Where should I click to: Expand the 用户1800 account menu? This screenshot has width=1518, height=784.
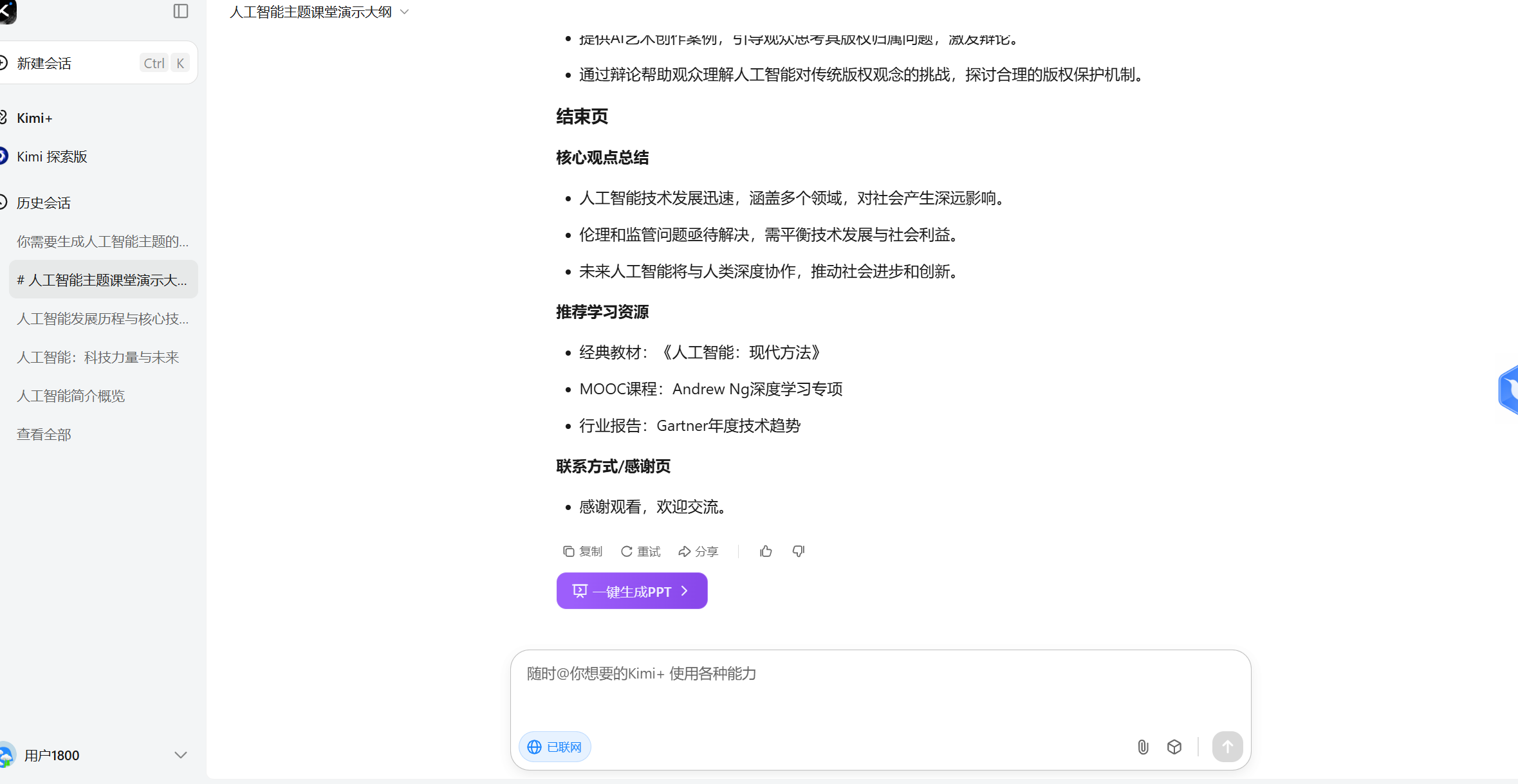point(181,755)
